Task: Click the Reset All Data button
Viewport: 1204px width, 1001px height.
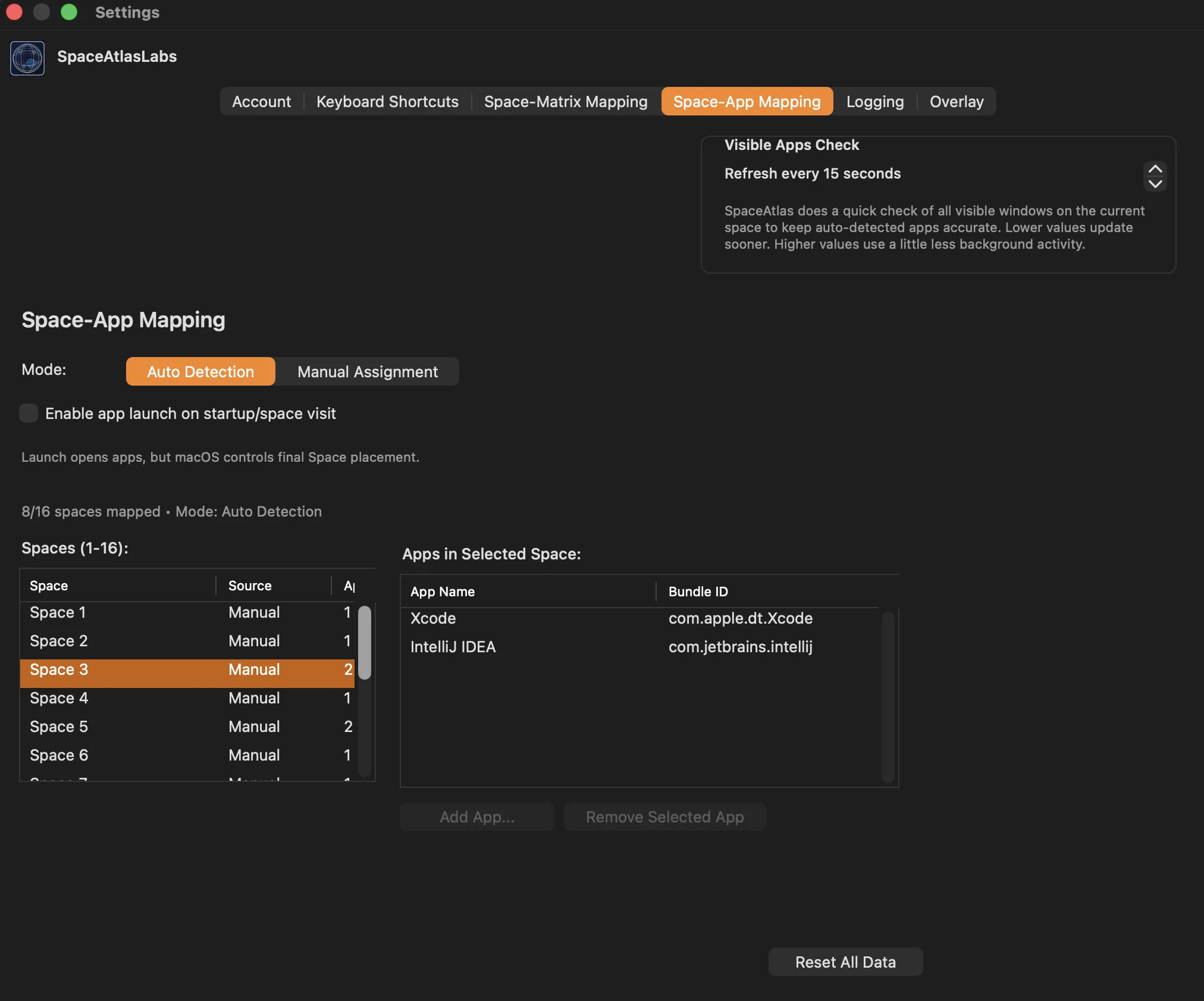Action: pyautogui.click(x=845, y=962)
